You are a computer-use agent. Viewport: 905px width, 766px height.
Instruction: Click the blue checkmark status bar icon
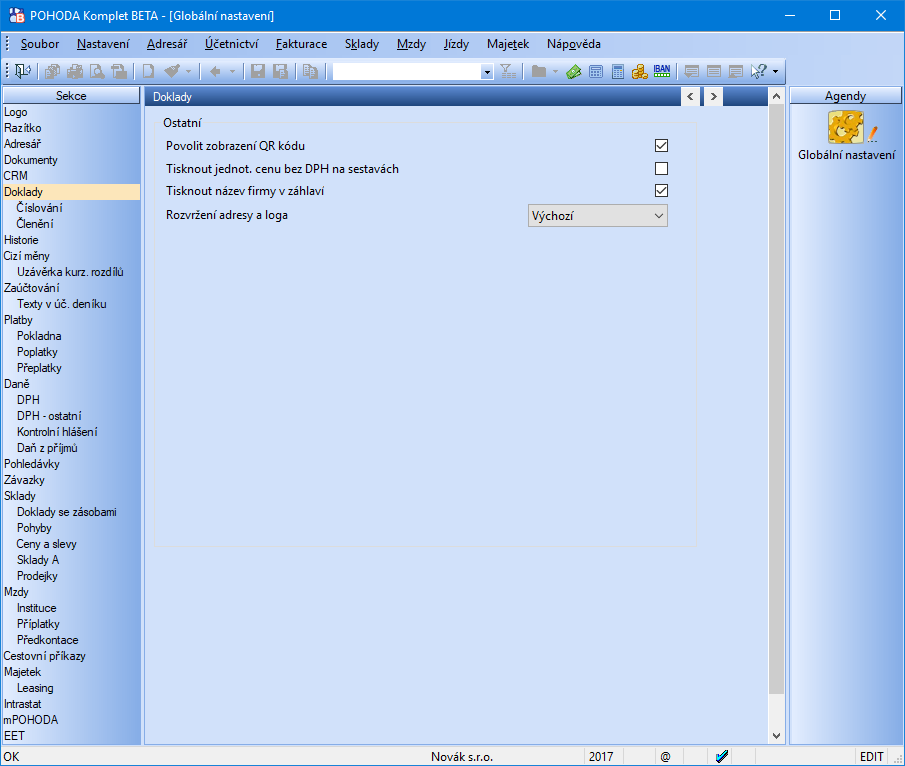(x=721, y=756)
